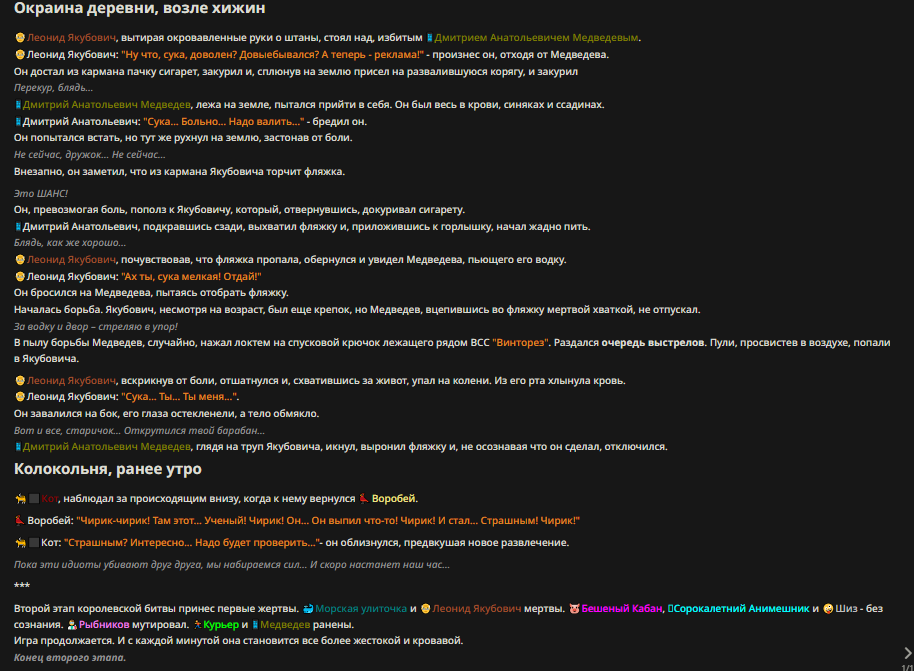Click name "Дмитрием Анатольевичем Медведевым" in the first line
This screenshot has width=914, height=671.
[x=536, y=37]
